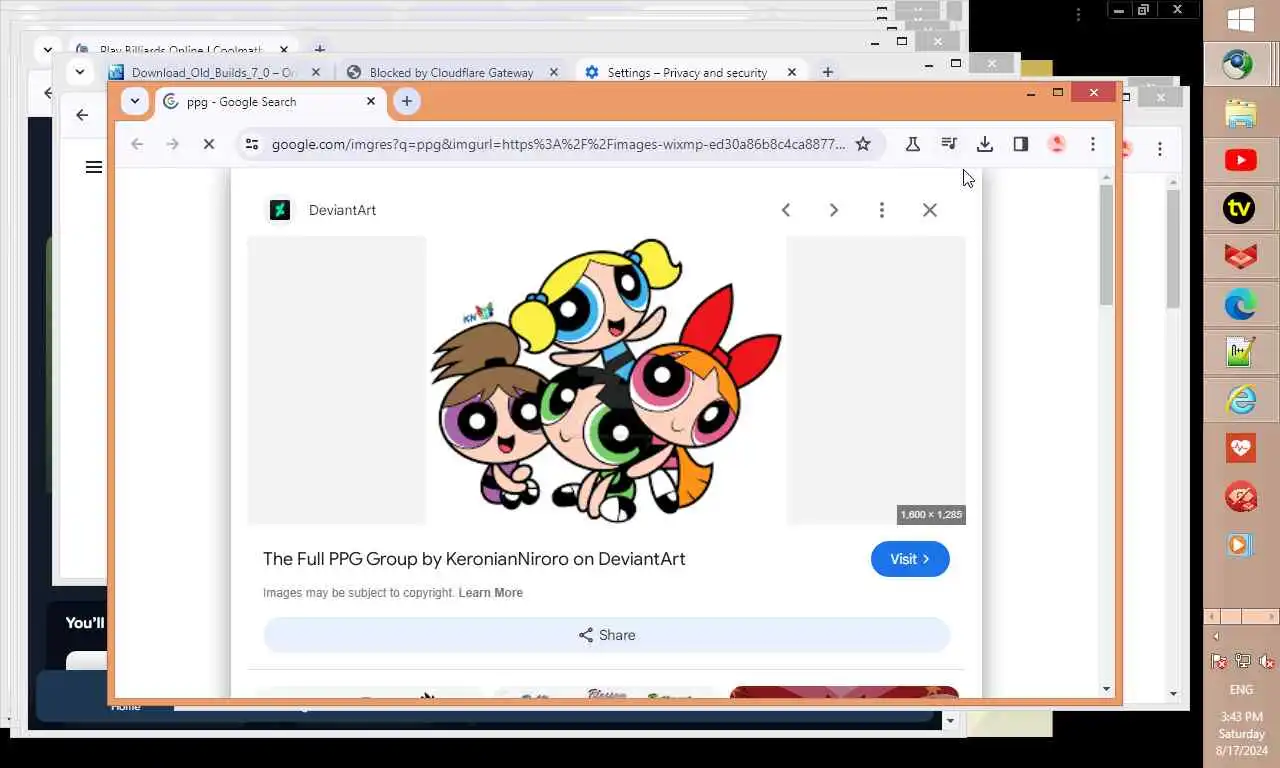Image resolution: width=1280 pixels, height=768 pixels.
Task: Show hidden system tray icons arrow
Action: (1216, 637)
